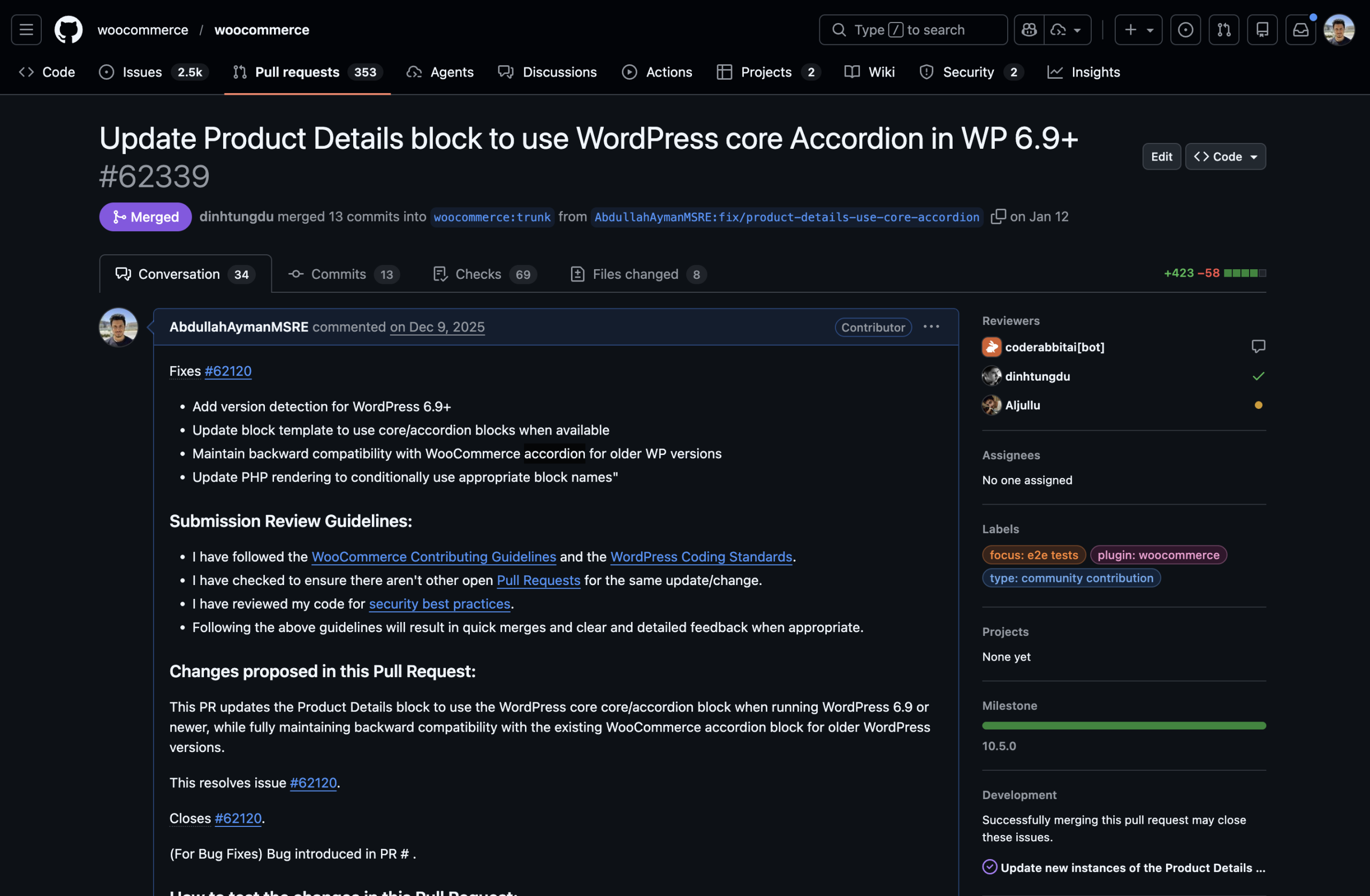Expand the Code dropdown button
This screenshot has height=896, width=1370.
click(1225, 157)
